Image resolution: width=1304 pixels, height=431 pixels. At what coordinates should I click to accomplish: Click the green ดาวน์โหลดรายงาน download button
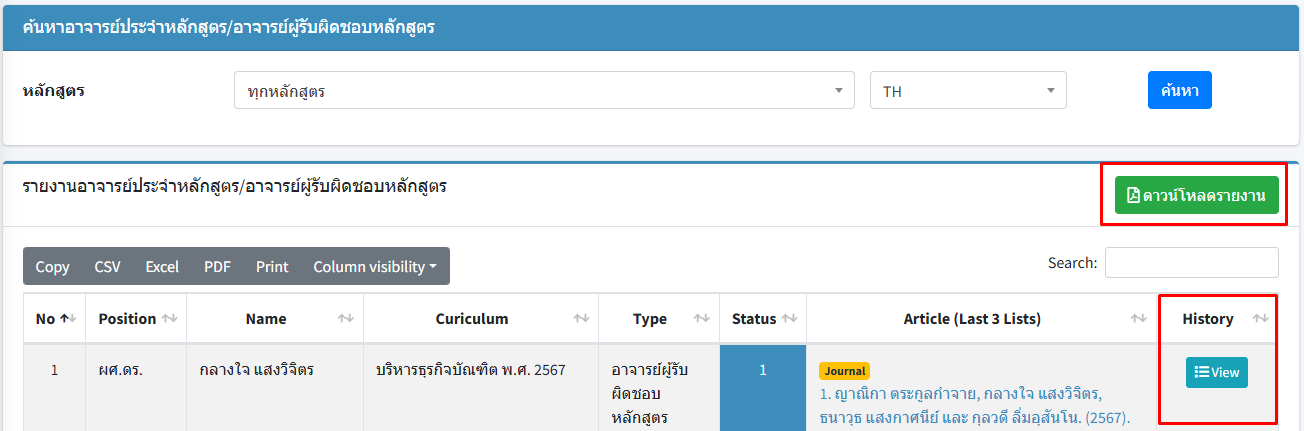click(x=1195, y=196)
